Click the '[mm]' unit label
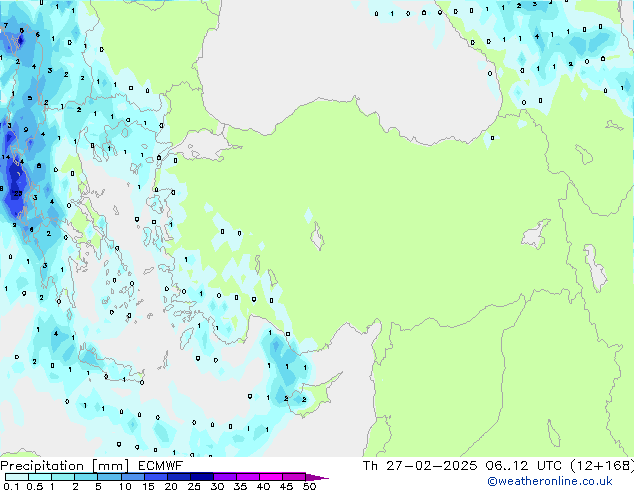The image size is (634, 490). [111, 466]
